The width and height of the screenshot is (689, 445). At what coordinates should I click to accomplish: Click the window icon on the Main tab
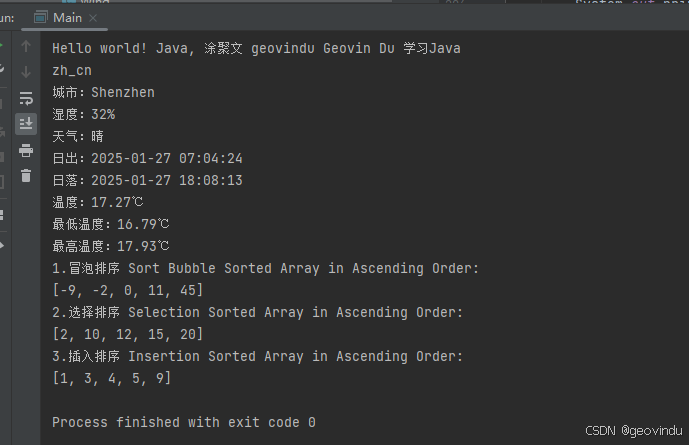[x=40, y=18]
